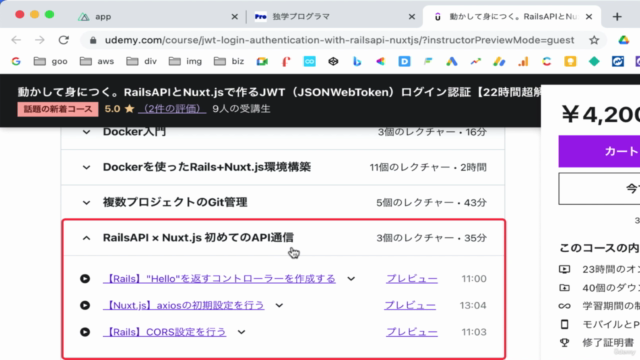Click the Google Meet camera bookmark icon
This screenshot has height=360, width=640.
262,62
